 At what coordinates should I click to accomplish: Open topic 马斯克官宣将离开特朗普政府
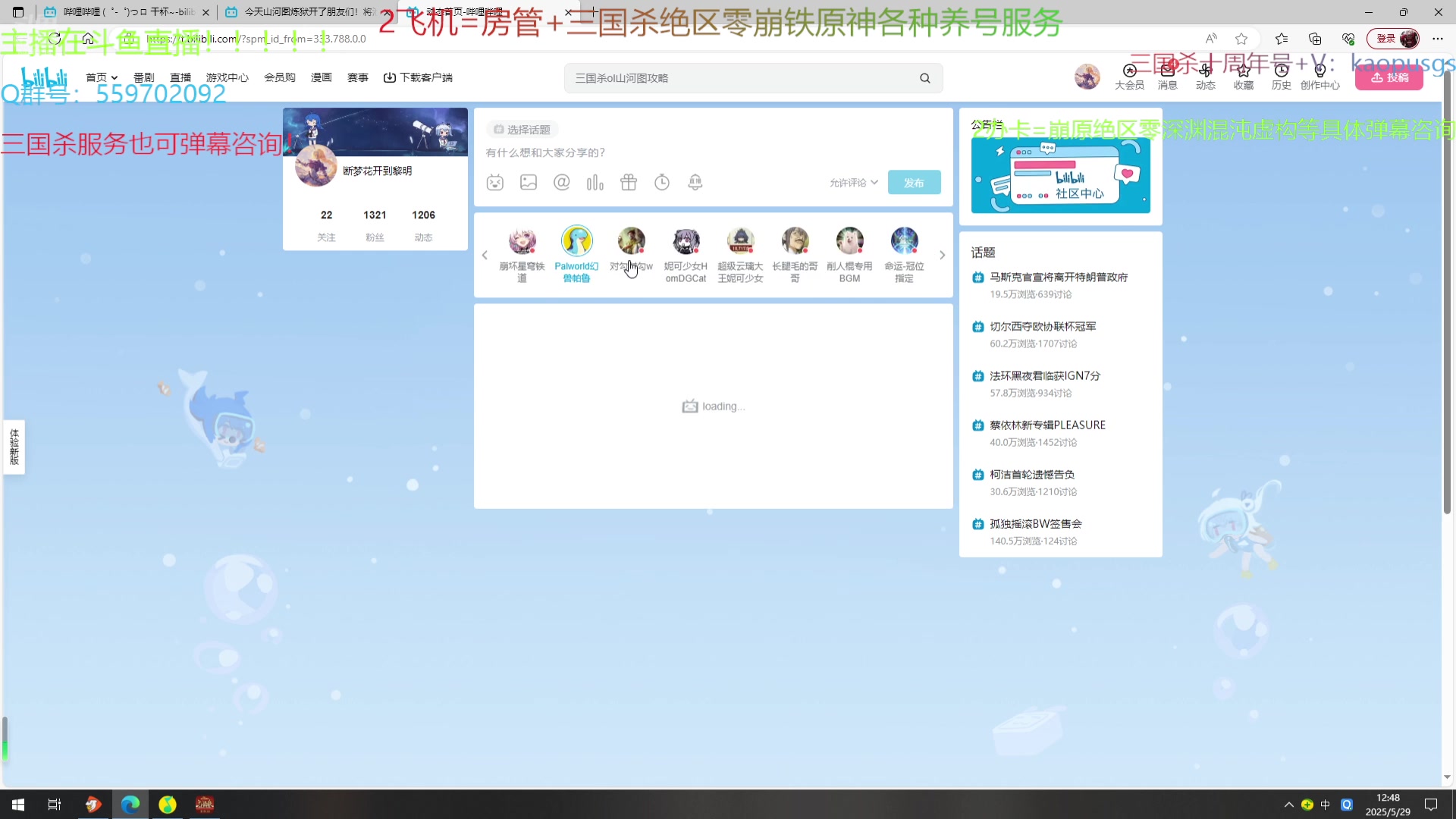(x=1059, y=278)
